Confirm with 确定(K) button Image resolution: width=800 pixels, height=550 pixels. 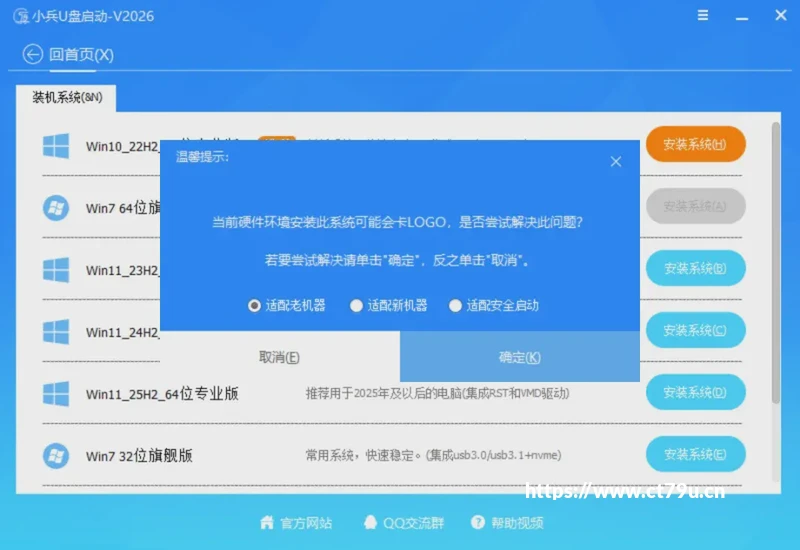click(x=520, y=357)
